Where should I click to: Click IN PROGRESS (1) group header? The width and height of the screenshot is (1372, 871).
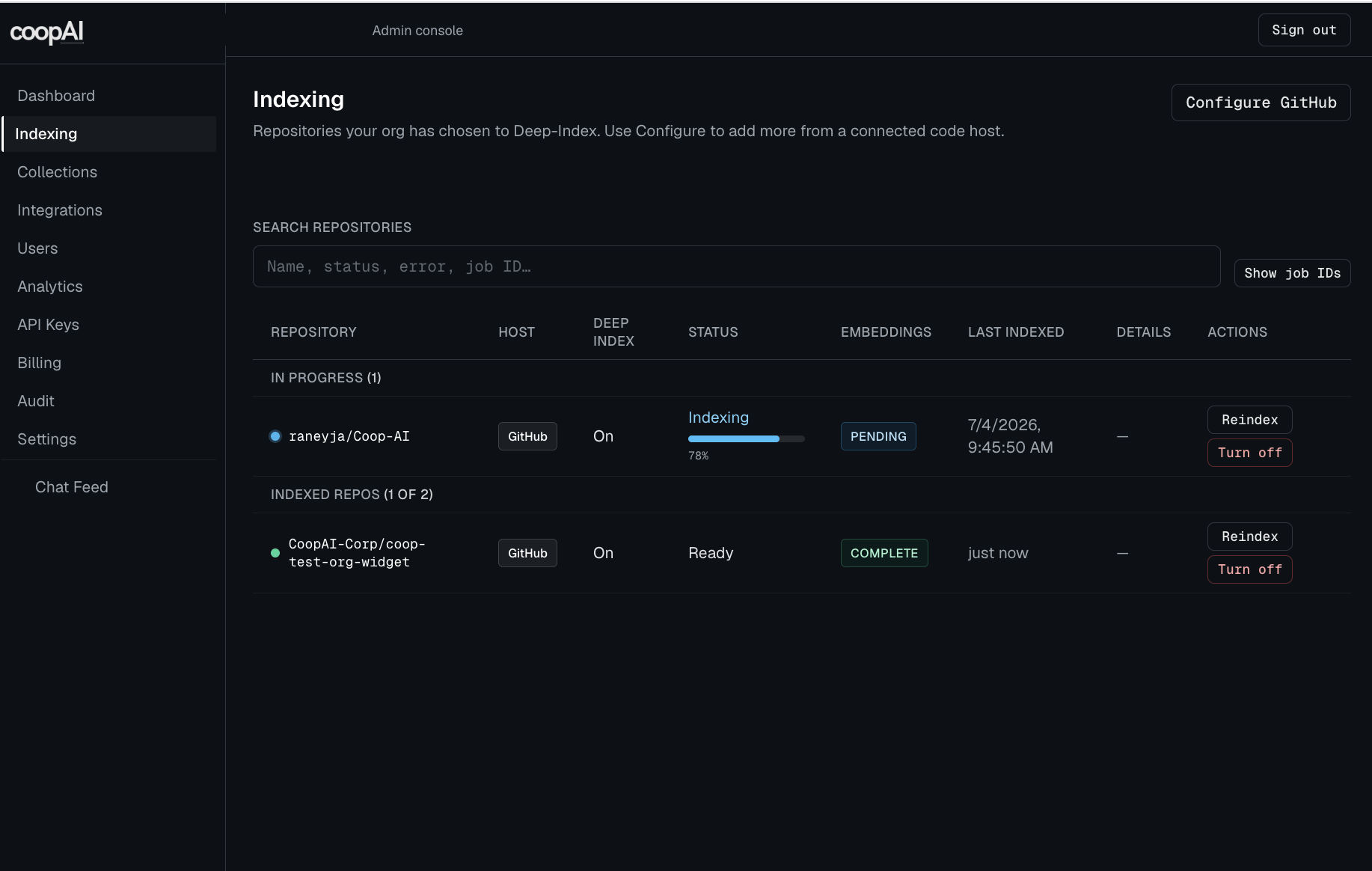point(326,378)
